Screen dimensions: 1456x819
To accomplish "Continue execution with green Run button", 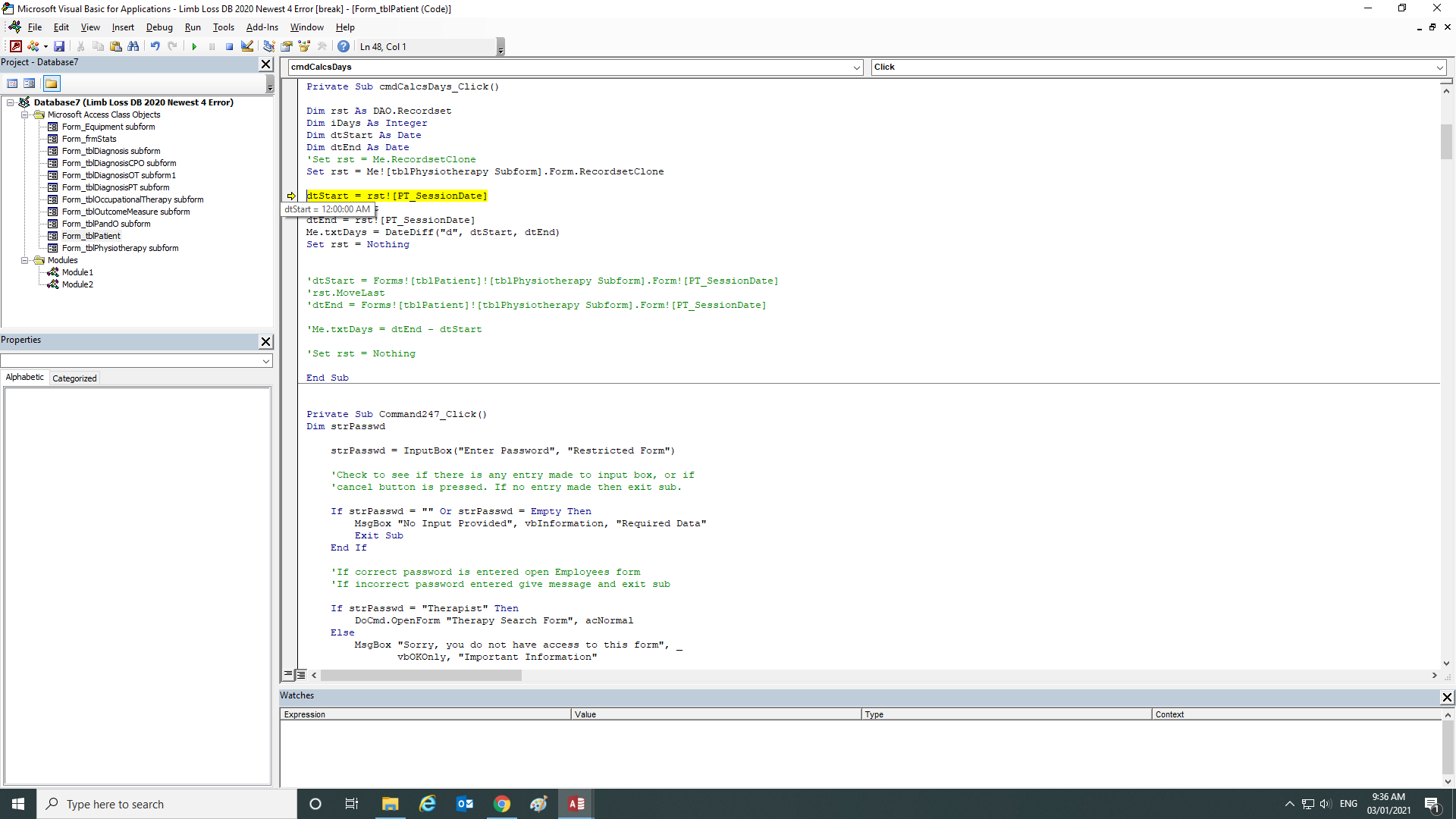I will pyautogui.click(x=194, y=46).
